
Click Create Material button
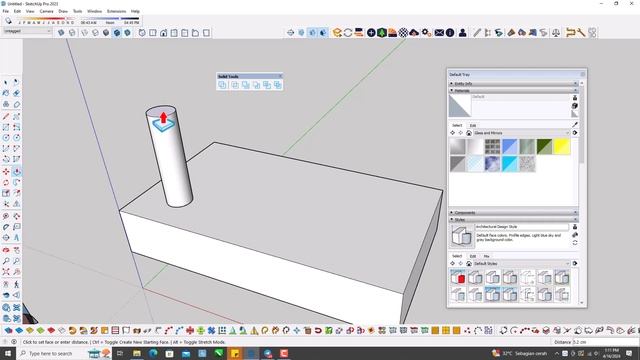575,106
